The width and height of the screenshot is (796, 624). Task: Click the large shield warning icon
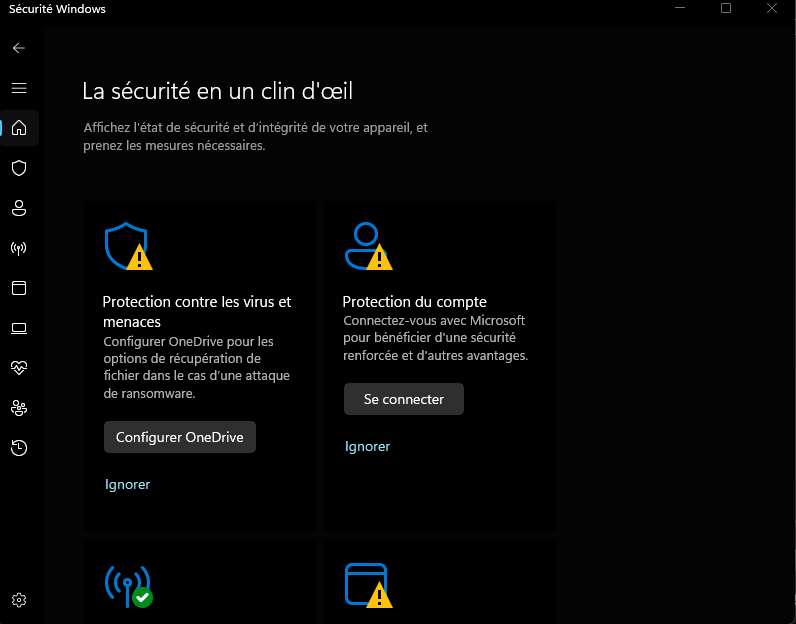[x=128, y=246]
